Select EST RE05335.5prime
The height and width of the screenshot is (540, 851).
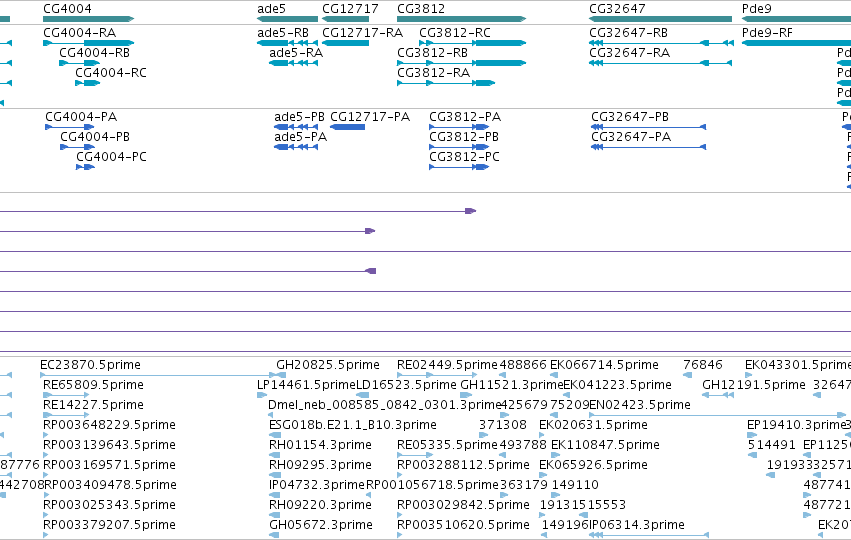click(x=415, y=455)
